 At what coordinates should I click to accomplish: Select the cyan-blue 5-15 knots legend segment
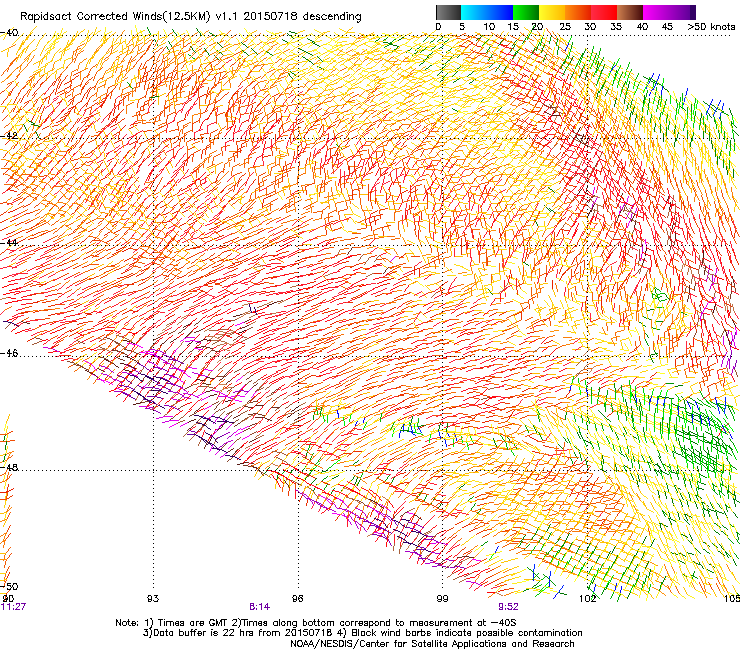tap(487, 12)
